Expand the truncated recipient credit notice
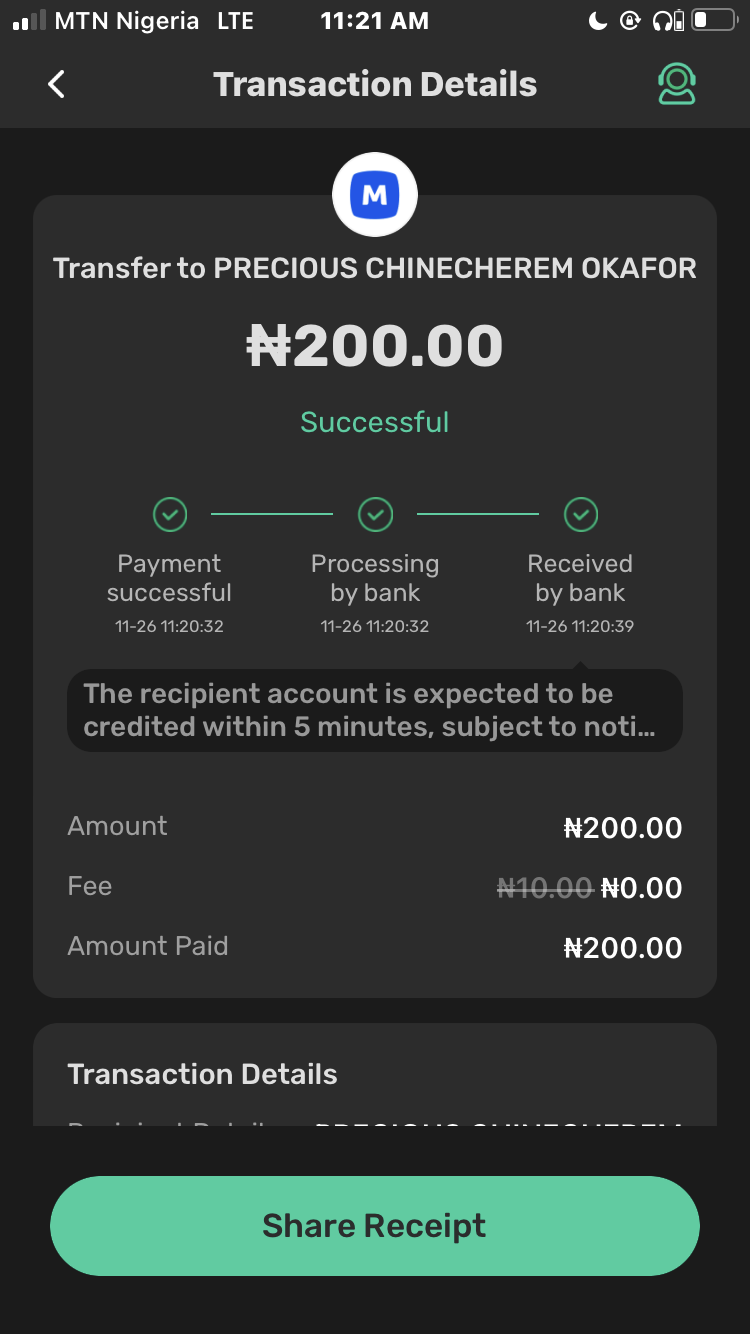Image resolution: width=750 pixels, height=1334 pixels. 375,710
